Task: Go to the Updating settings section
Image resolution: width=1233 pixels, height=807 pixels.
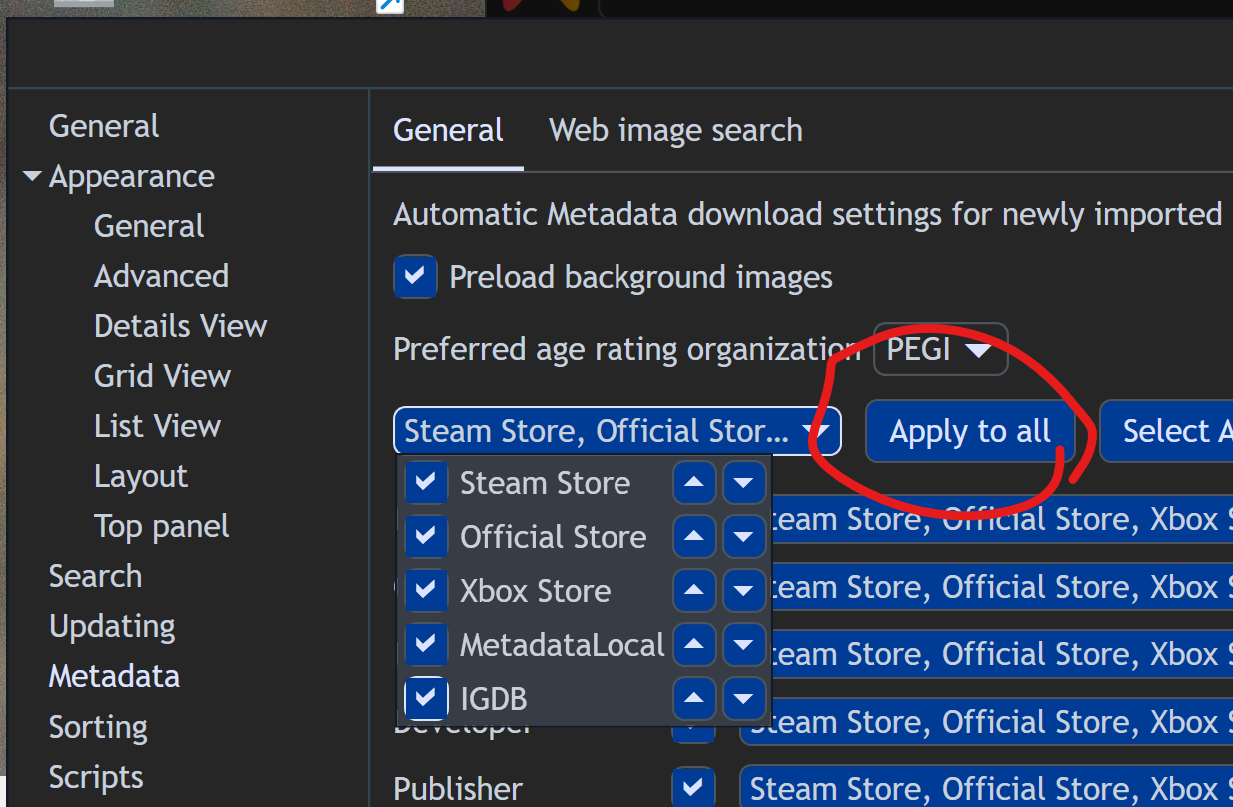Action: [x=112, y=626]
